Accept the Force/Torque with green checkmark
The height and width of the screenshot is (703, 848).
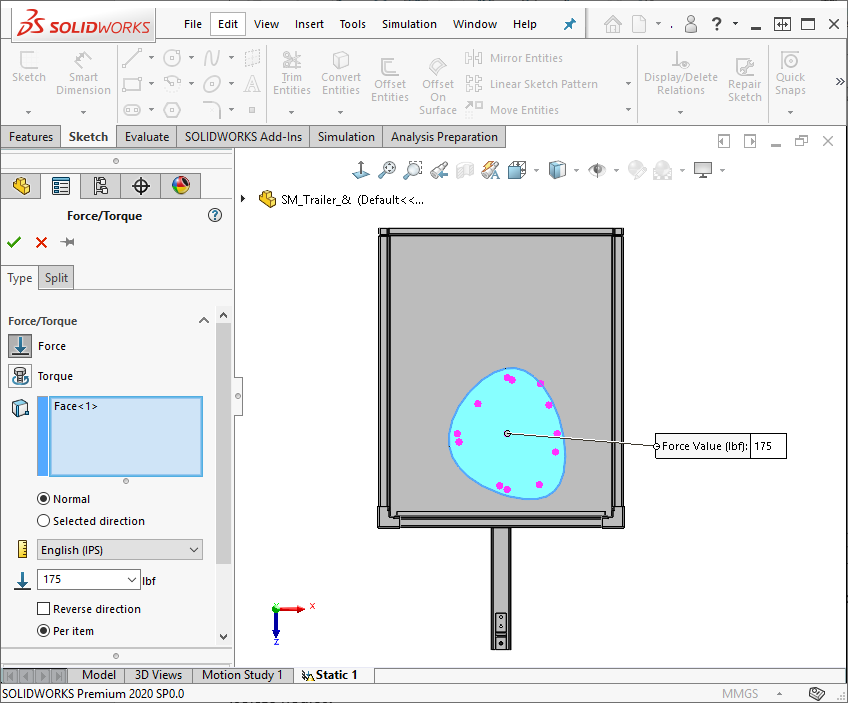(x=14, y=242)
